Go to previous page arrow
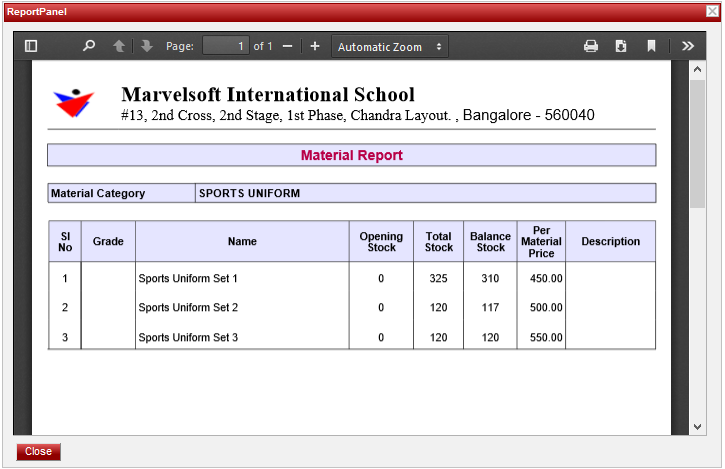The image size is (725, 469). coord(119,46)
